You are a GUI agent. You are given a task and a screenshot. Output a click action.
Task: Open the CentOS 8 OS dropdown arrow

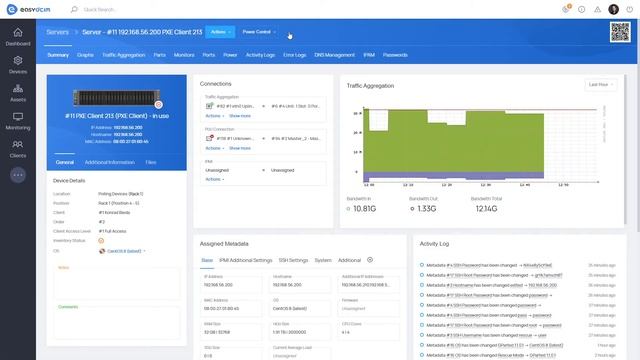click(144, 251)
